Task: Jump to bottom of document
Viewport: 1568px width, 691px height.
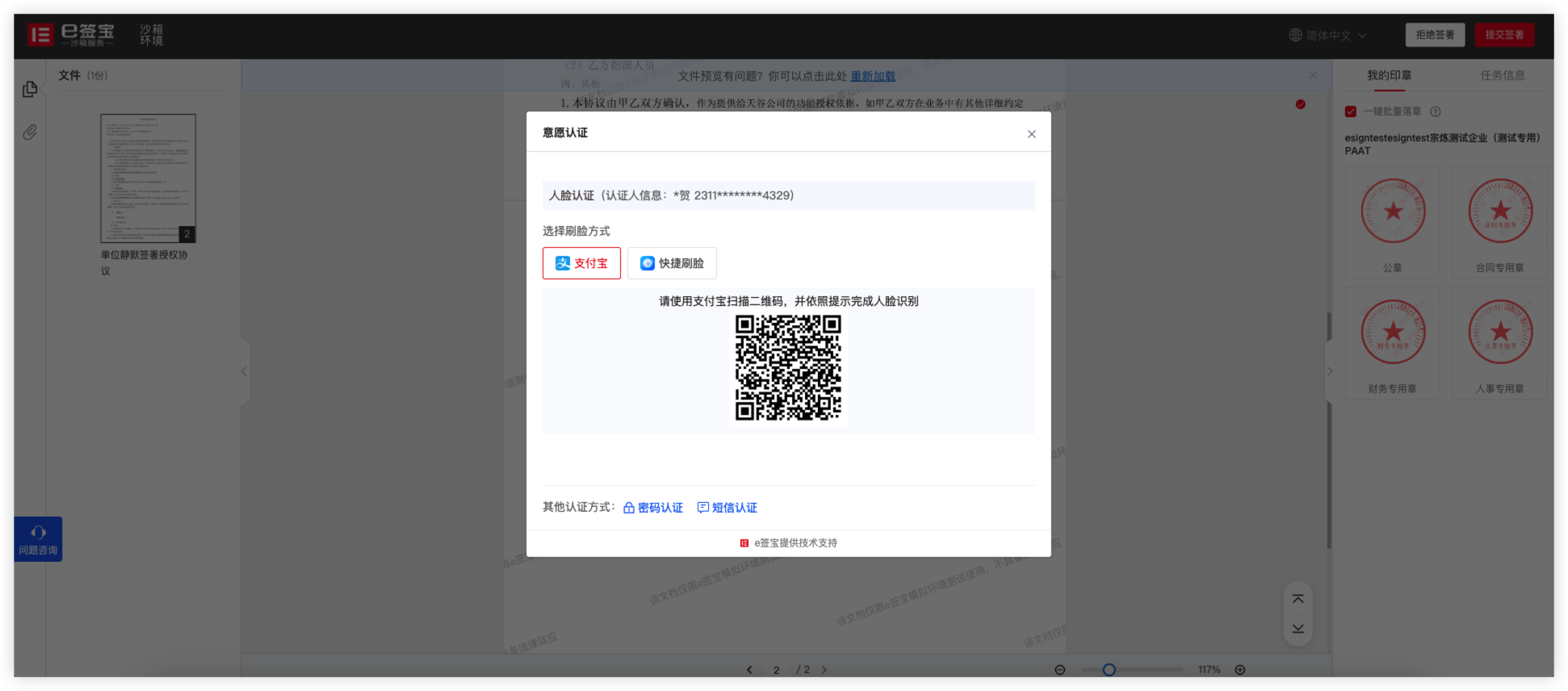Action: [1298, 629]
